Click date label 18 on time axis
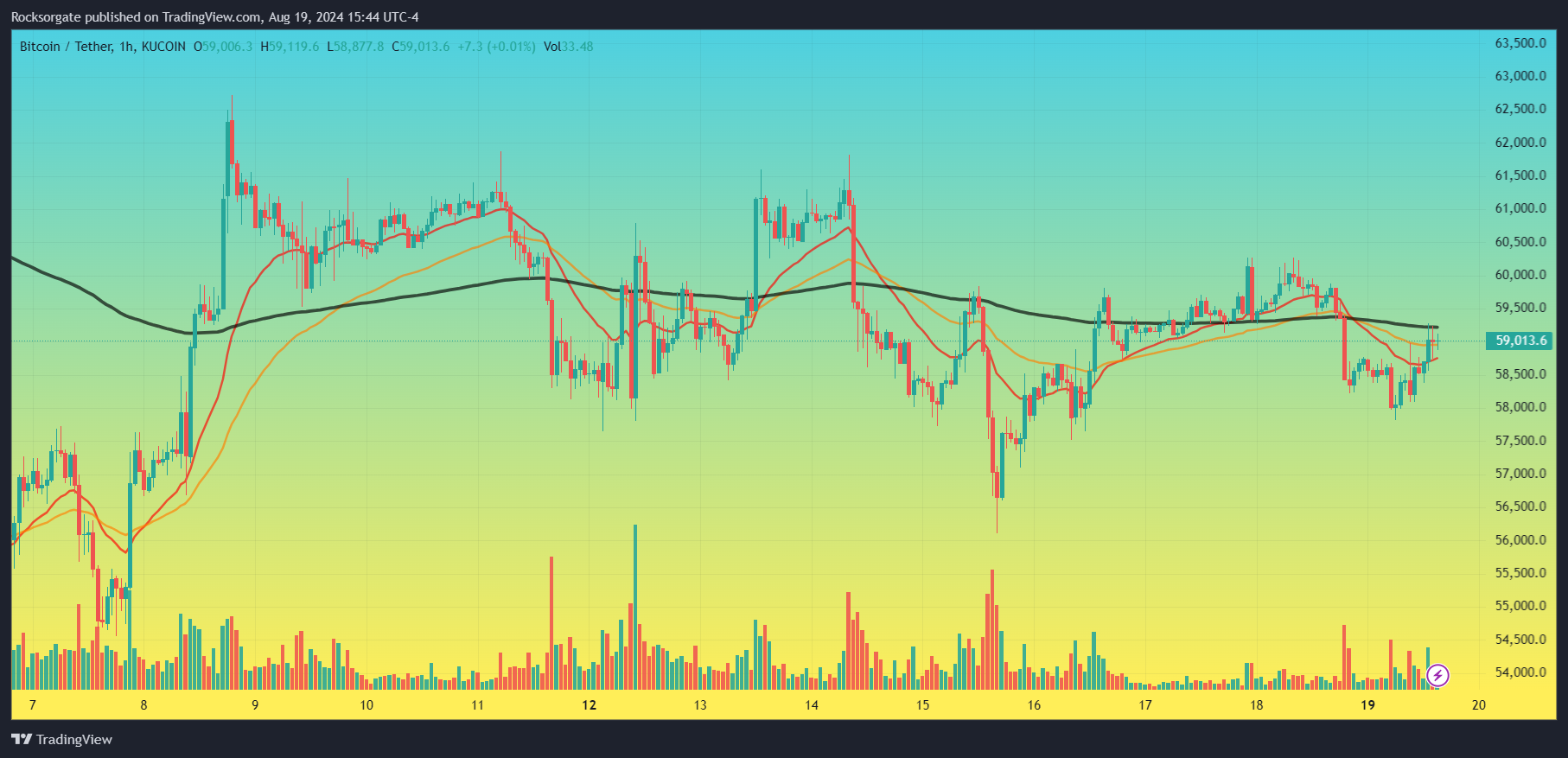This screenshot has height=758, width=1568. click(1257, 705)
